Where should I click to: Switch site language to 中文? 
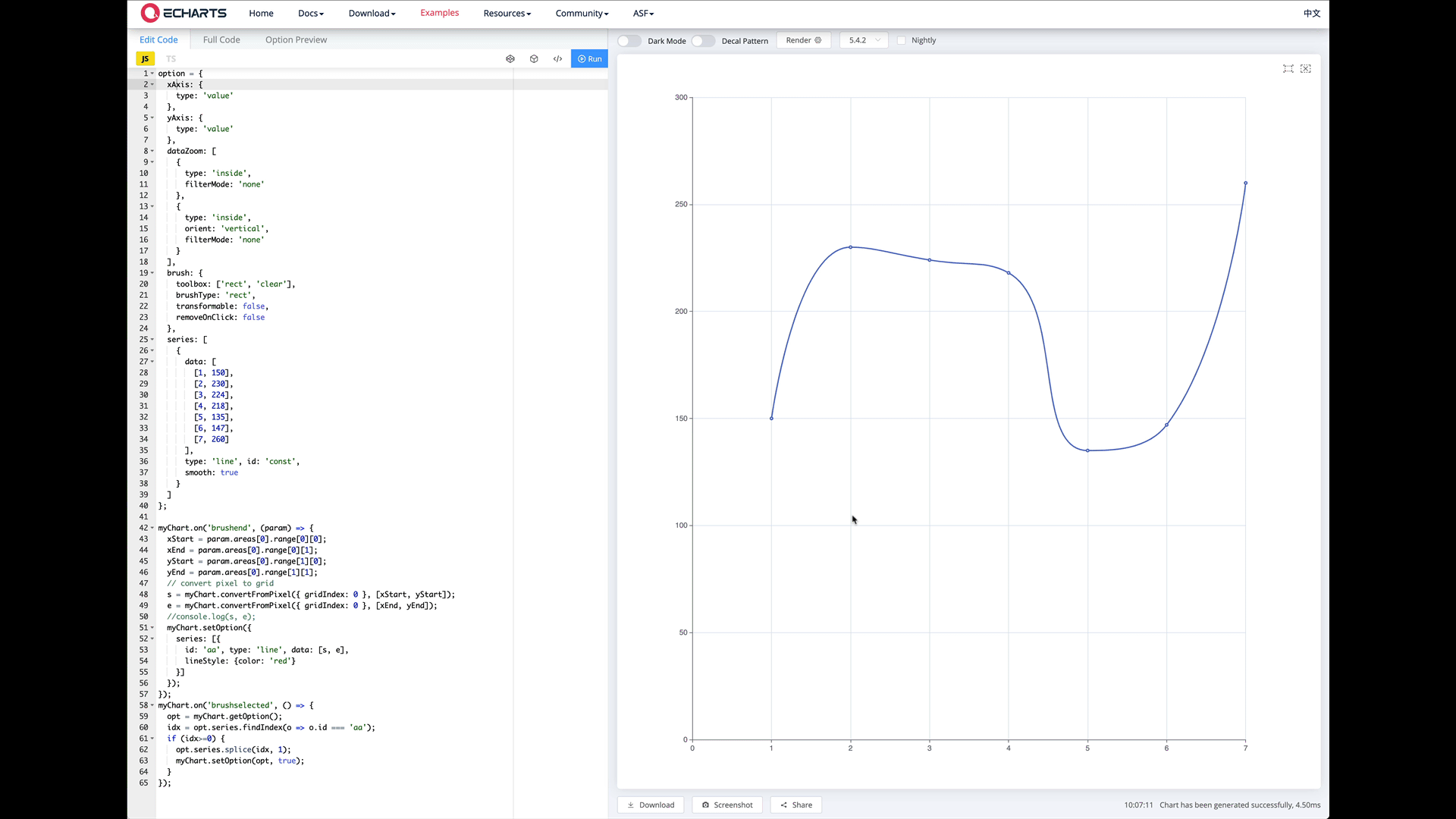1310,13
